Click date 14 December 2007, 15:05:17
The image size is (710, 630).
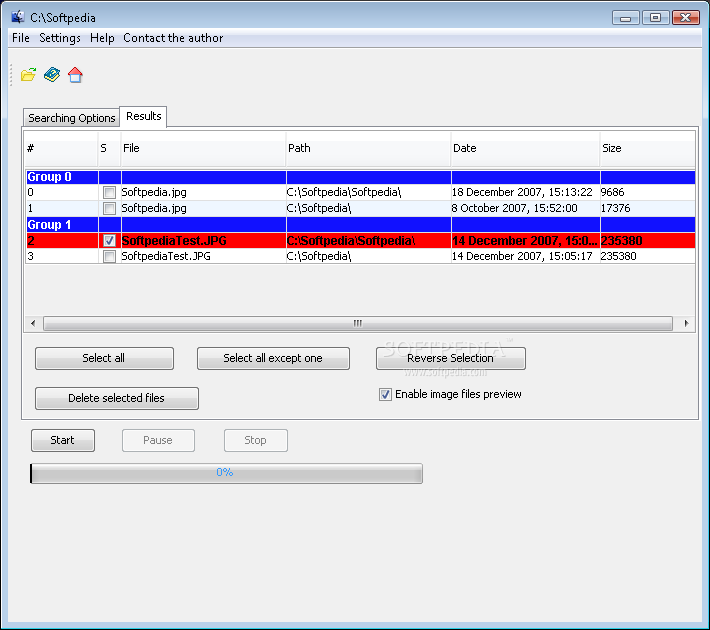pos(522,256)
